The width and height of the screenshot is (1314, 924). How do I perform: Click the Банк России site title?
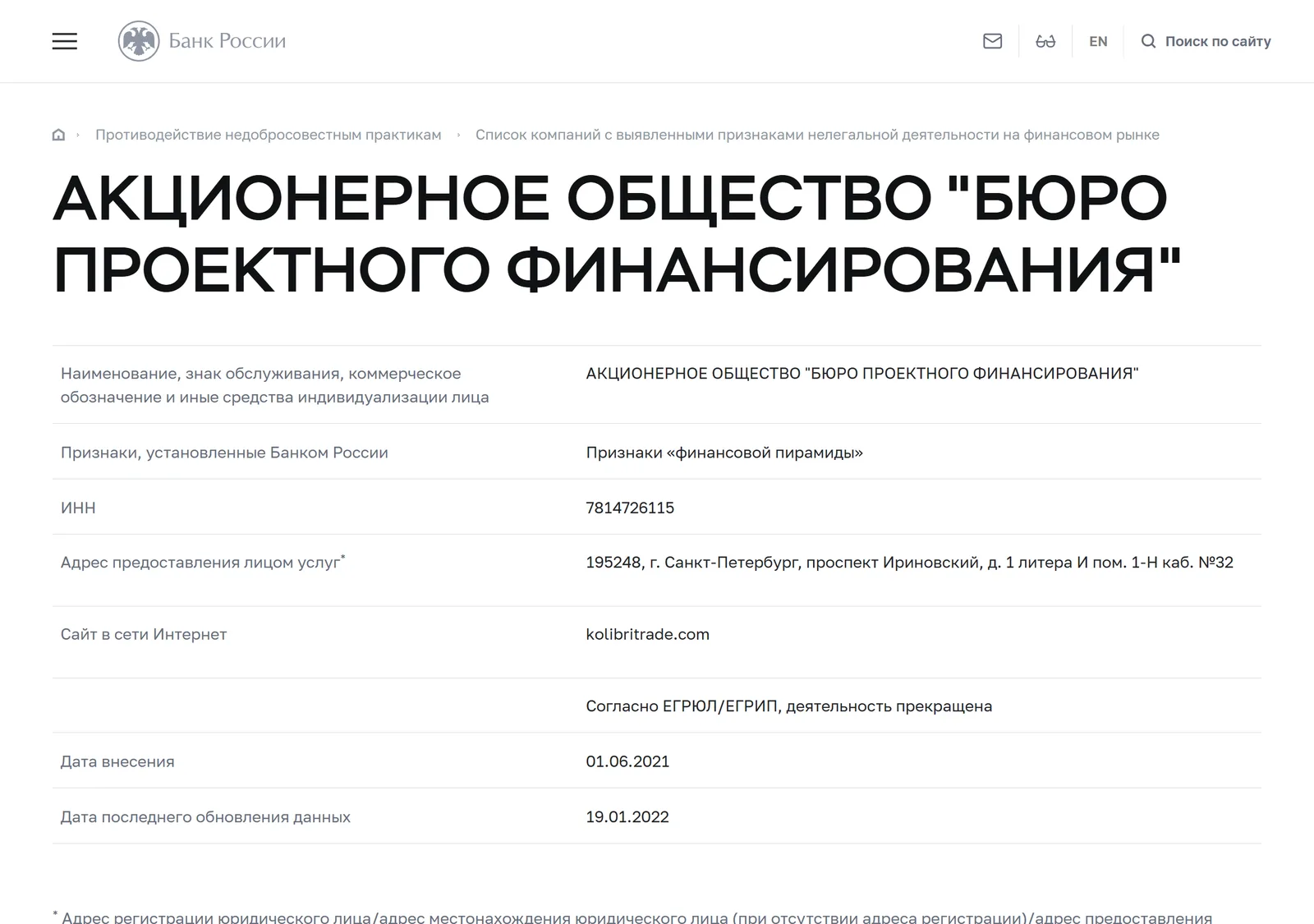click(227, 41)
